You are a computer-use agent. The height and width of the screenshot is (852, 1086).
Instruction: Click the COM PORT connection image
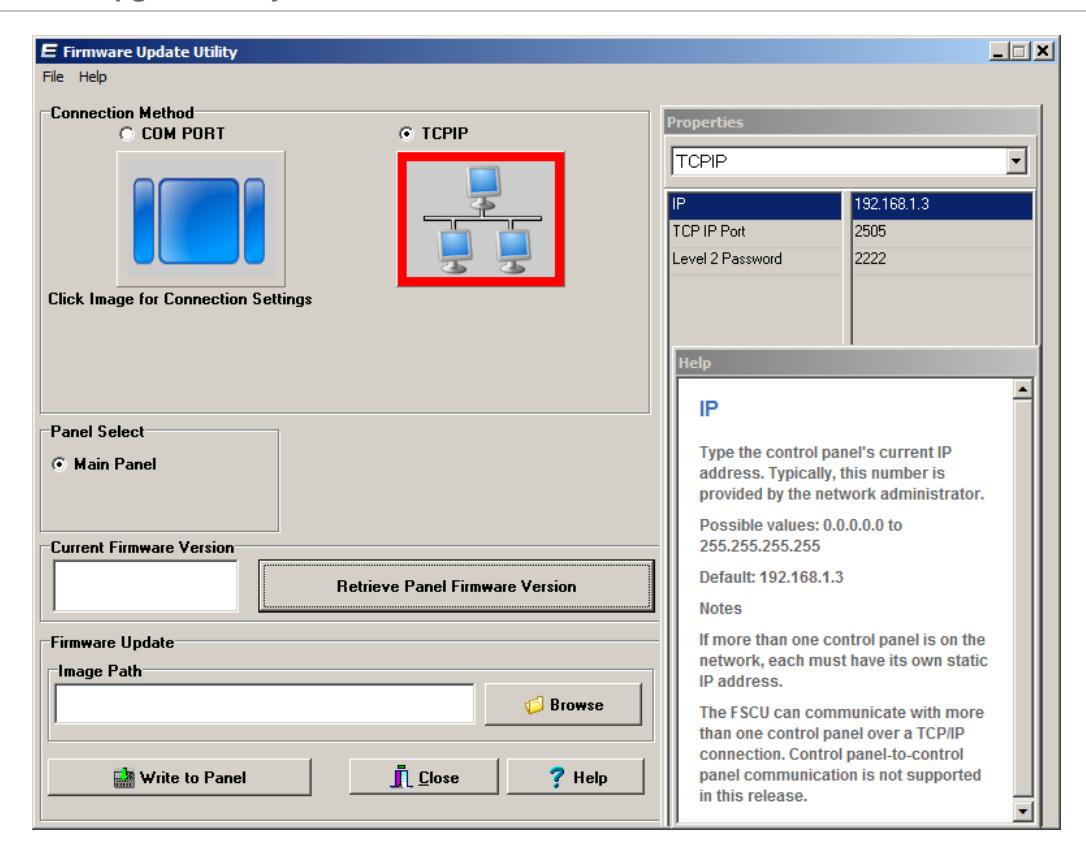click(x=201, y=219)
